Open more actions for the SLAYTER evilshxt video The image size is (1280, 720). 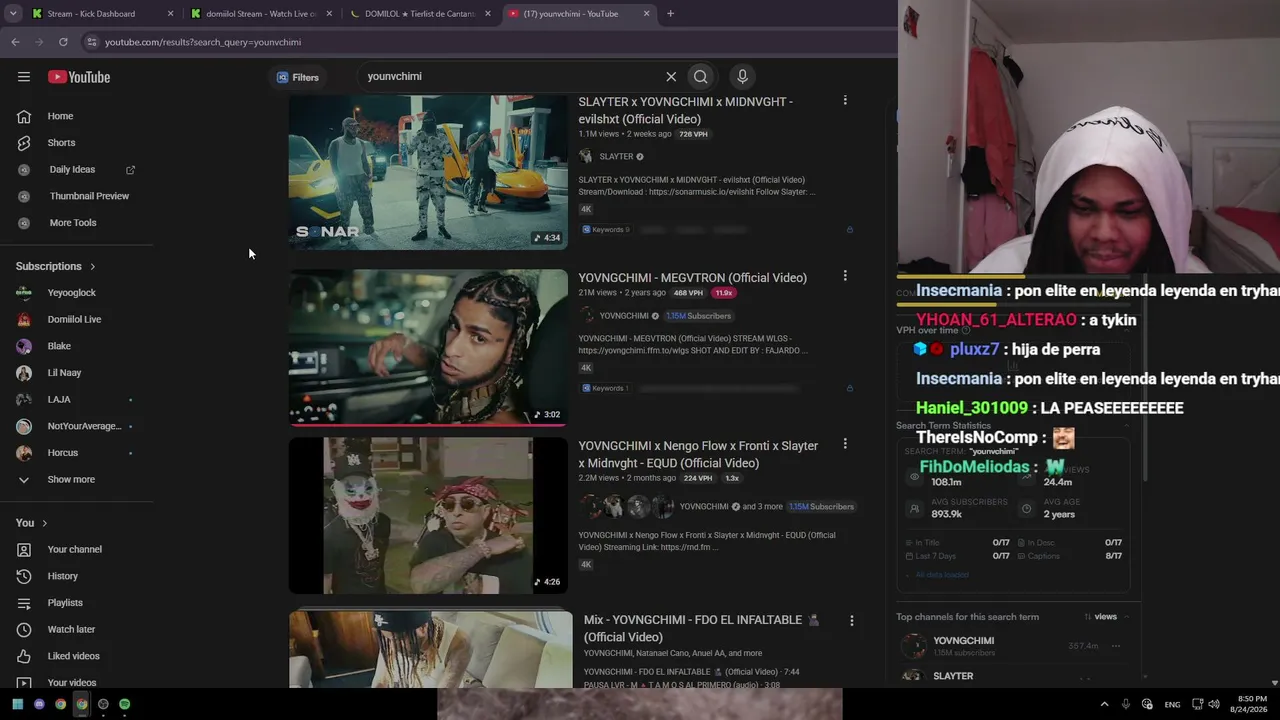845,100
